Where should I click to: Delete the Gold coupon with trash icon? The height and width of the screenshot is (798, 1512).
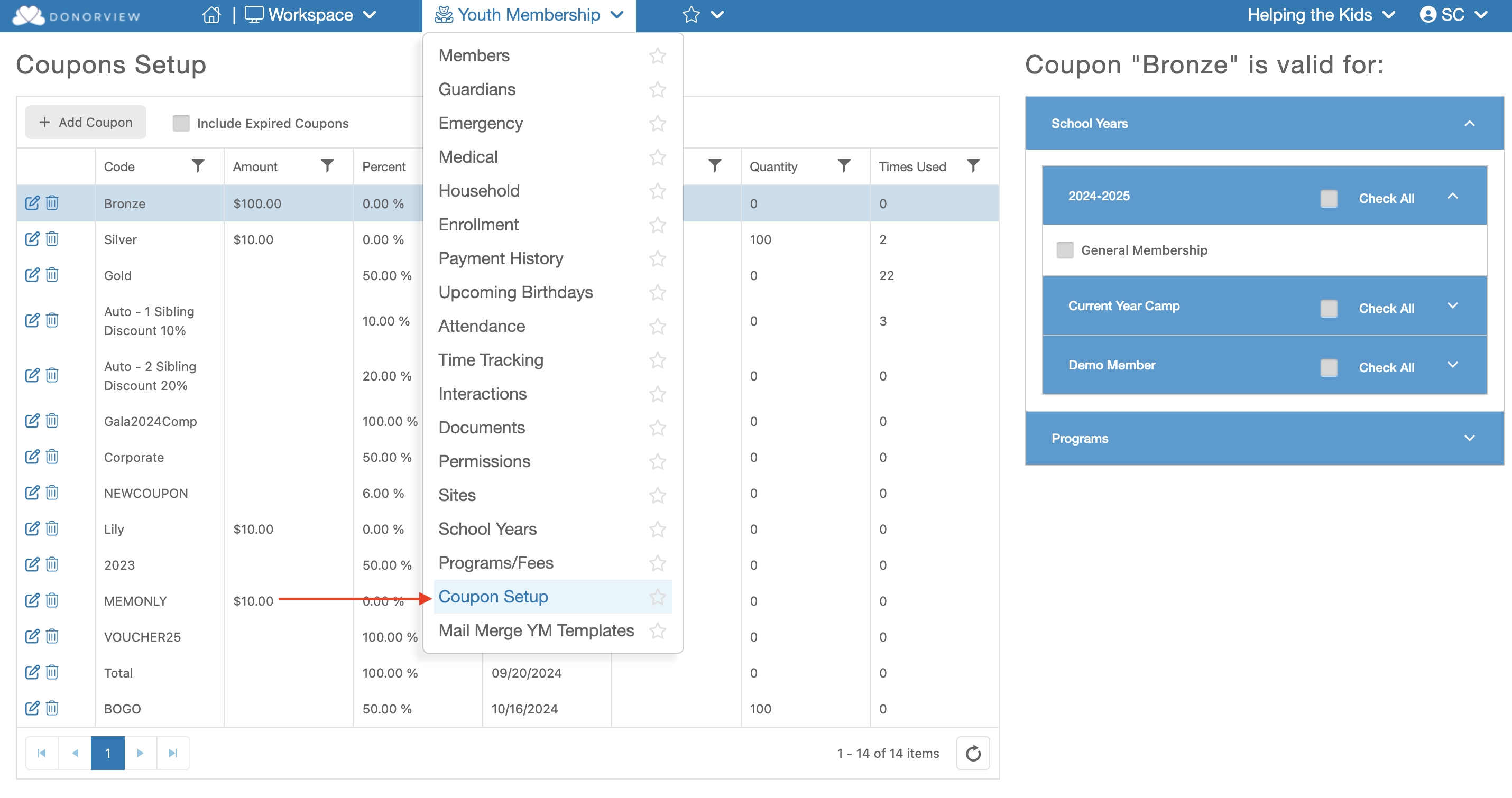pyautogui.click(x=52, y=275)
